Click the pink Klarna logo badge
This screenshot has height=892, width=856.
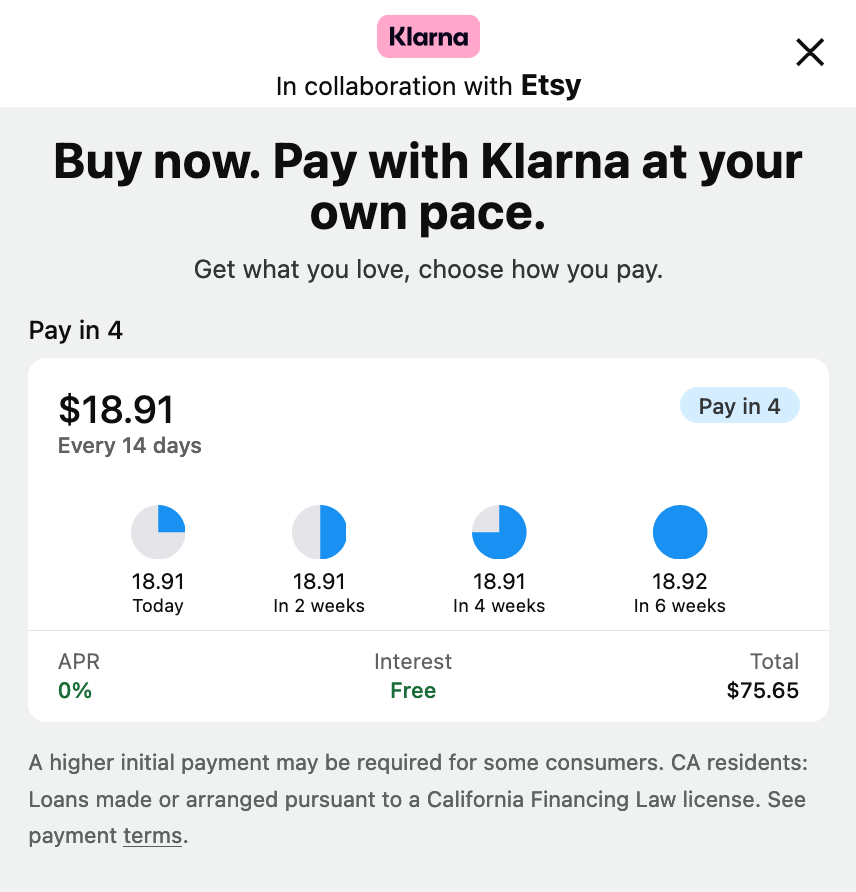428,36
